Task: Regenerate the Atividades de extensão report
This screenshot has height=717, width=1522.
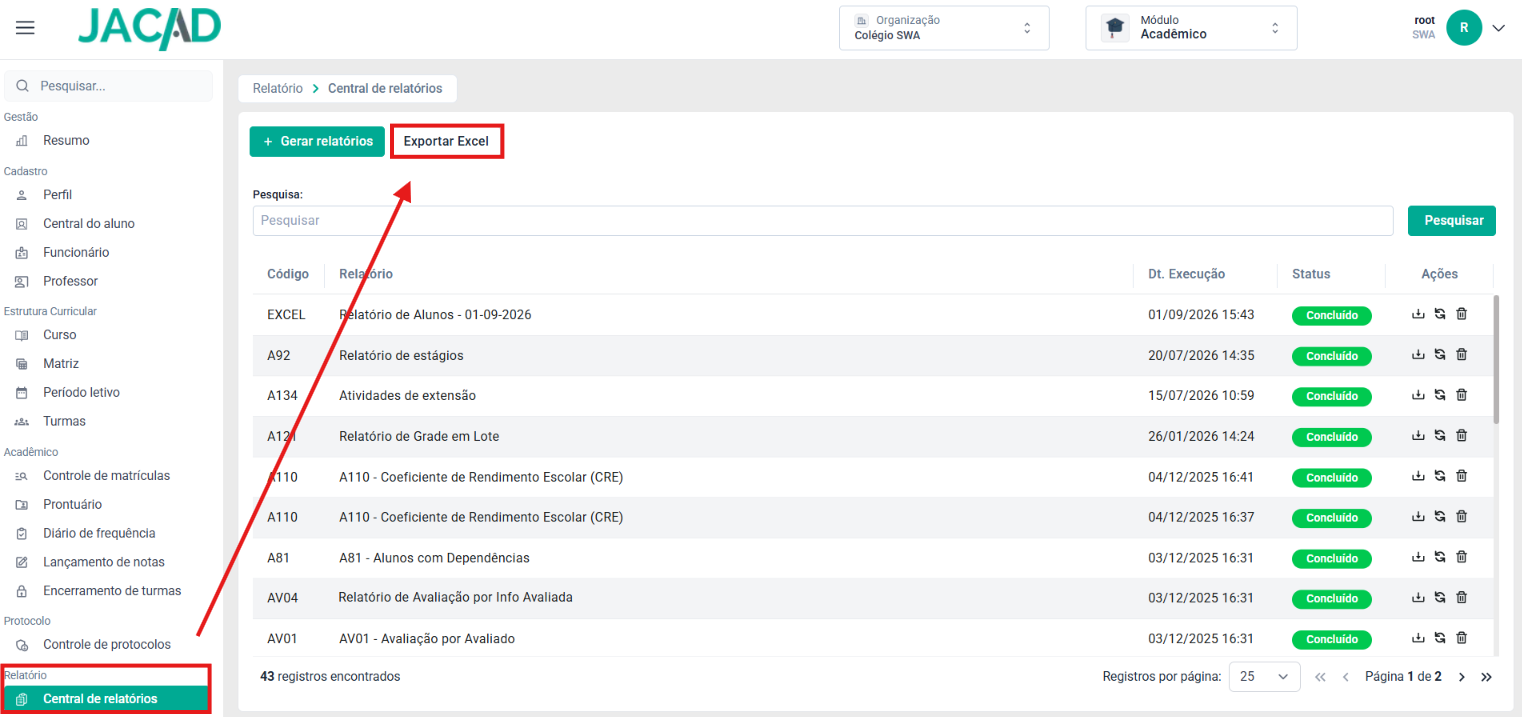Action: 1439,395
